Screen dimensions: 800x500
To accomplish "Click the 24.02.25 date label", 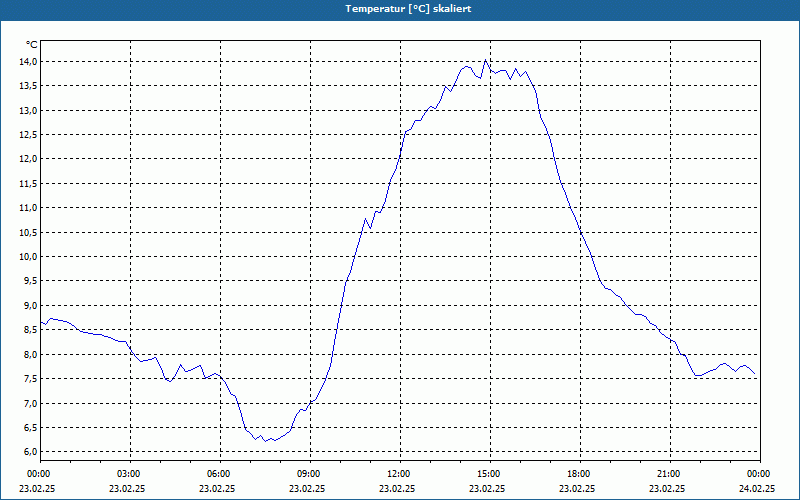I will (x=757, y=488).
